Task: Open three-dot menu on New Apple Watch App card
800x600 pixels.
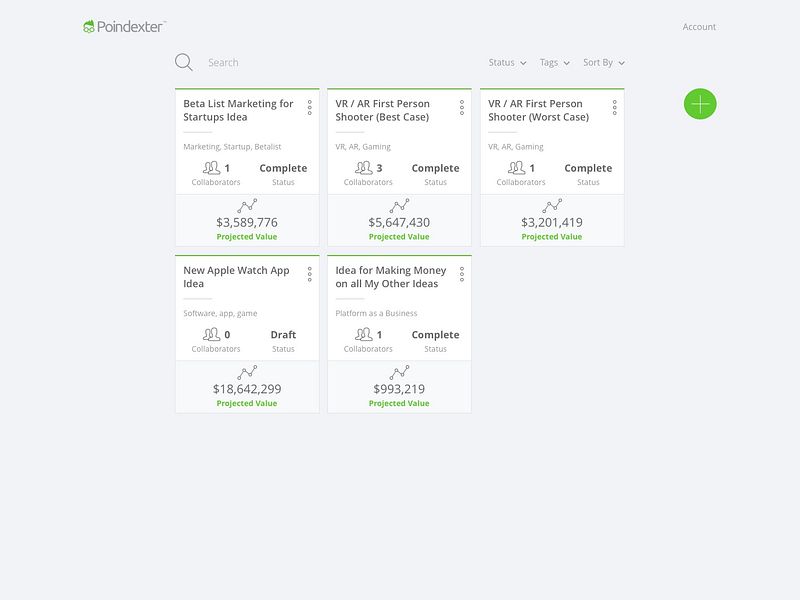Action: (x=310, y=274)
